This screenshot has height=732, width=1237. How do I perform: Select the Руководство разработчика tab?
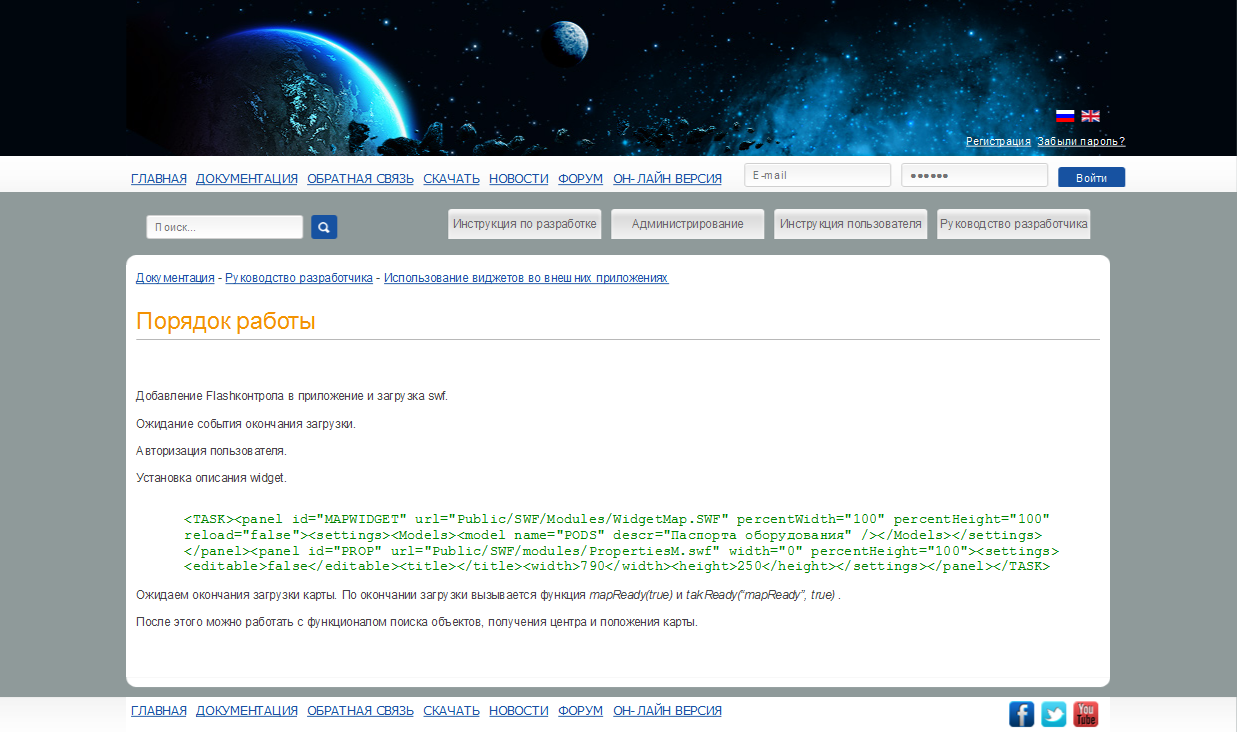(1013, 224)
